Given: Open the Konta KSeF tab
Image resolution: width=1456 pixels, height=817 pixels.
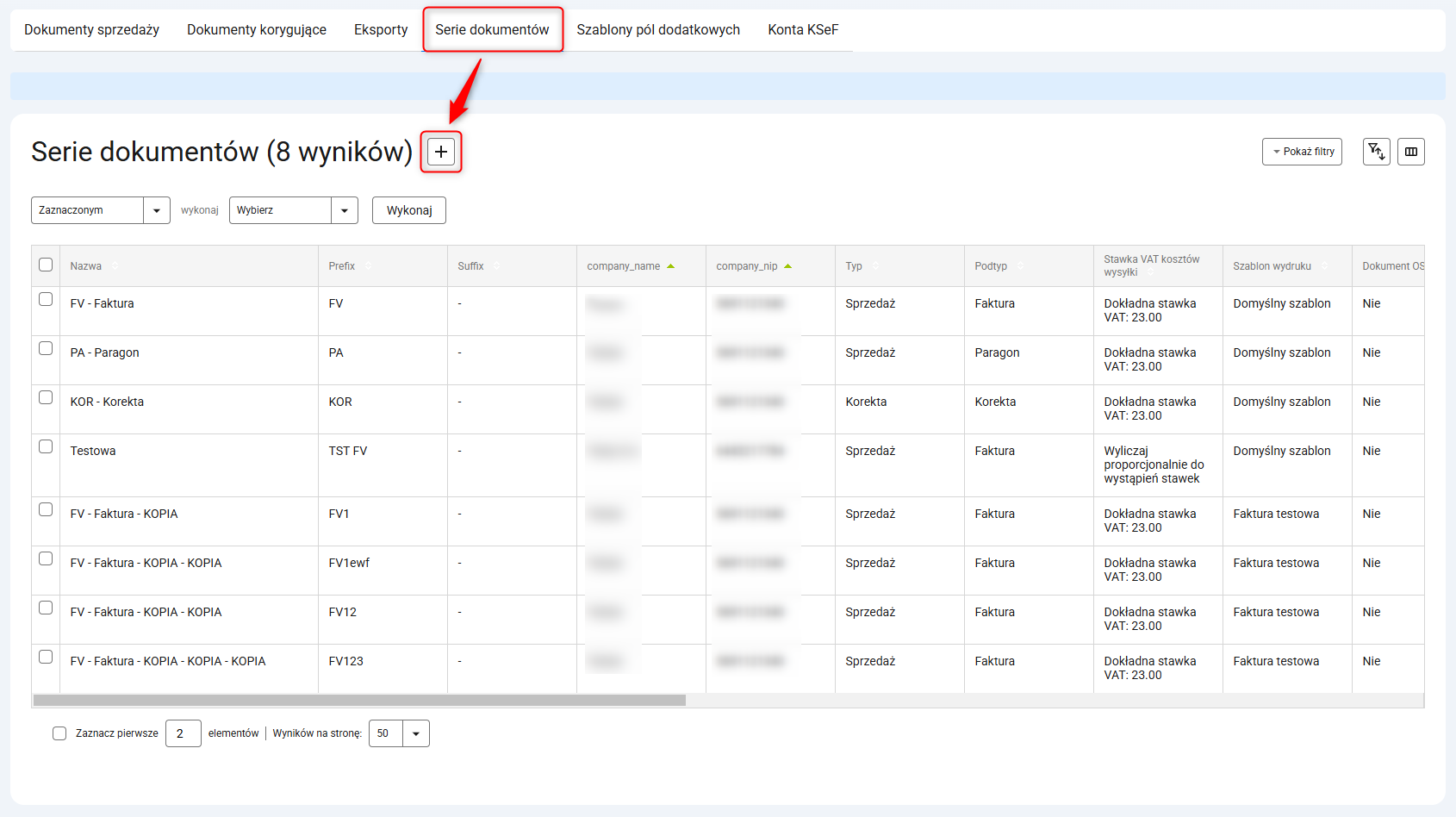Looking at the screenshot, I should tap(802, 29).
